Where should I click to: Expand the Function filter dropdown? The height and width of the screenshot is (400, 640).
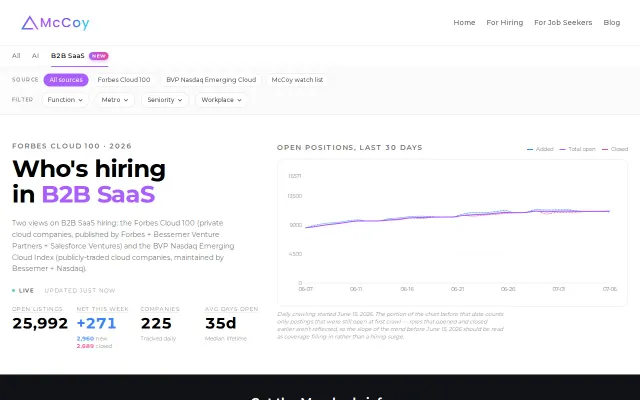click(x=65, y=100)
